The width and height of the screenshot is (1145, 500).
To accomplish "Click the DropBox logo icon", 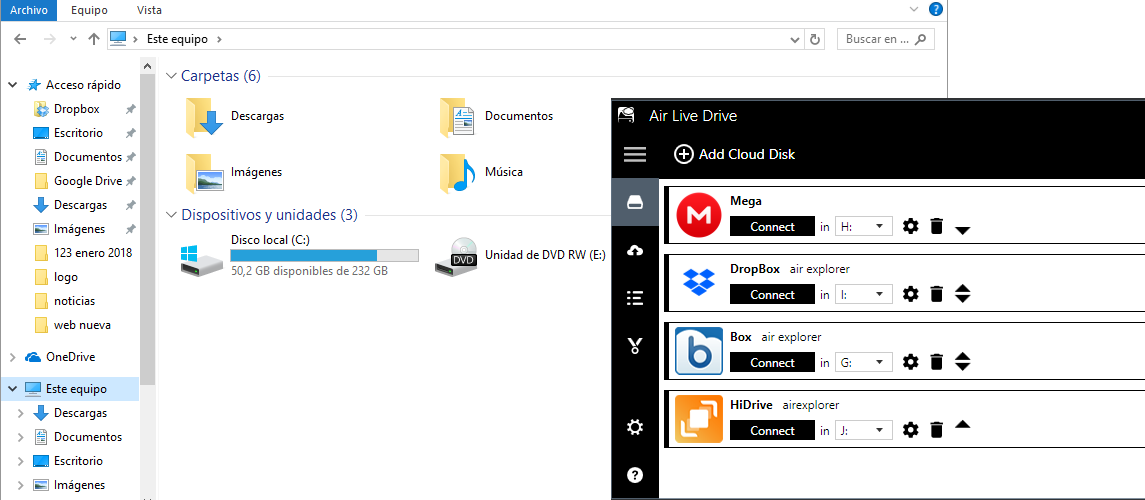I will coord(699,282).
